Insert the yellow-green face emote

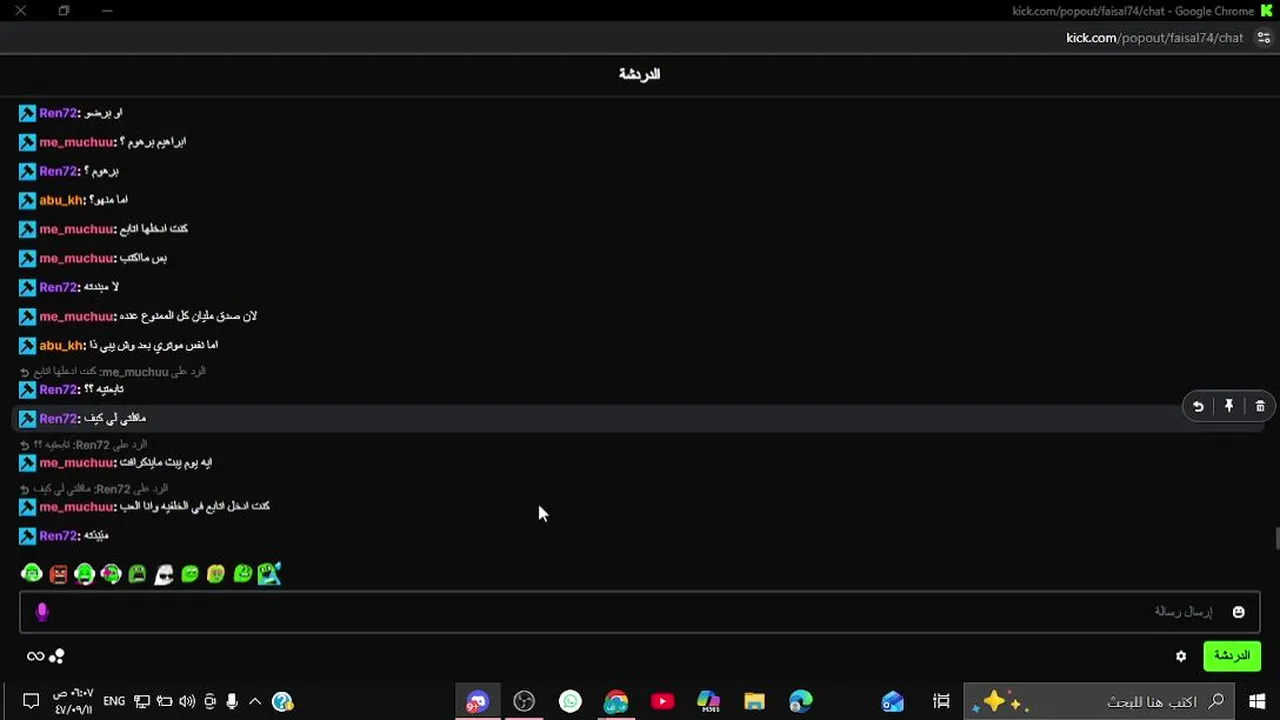tap(216, 574)
